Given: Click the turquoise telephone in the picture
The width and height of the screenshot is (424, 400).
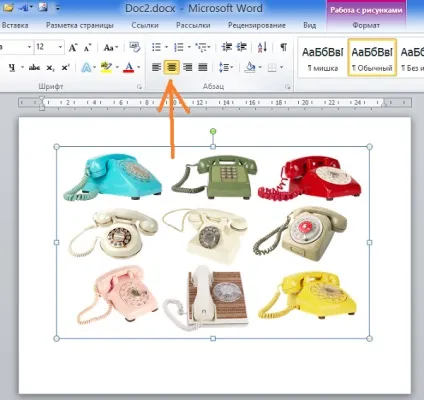Looking at the screenshot, I should (113, 177).
